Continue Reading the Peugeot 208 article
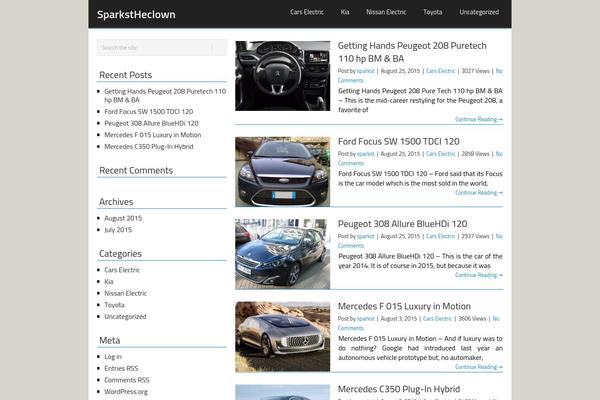The height and width of the screenshot is (400, 600). click(479, 119)
